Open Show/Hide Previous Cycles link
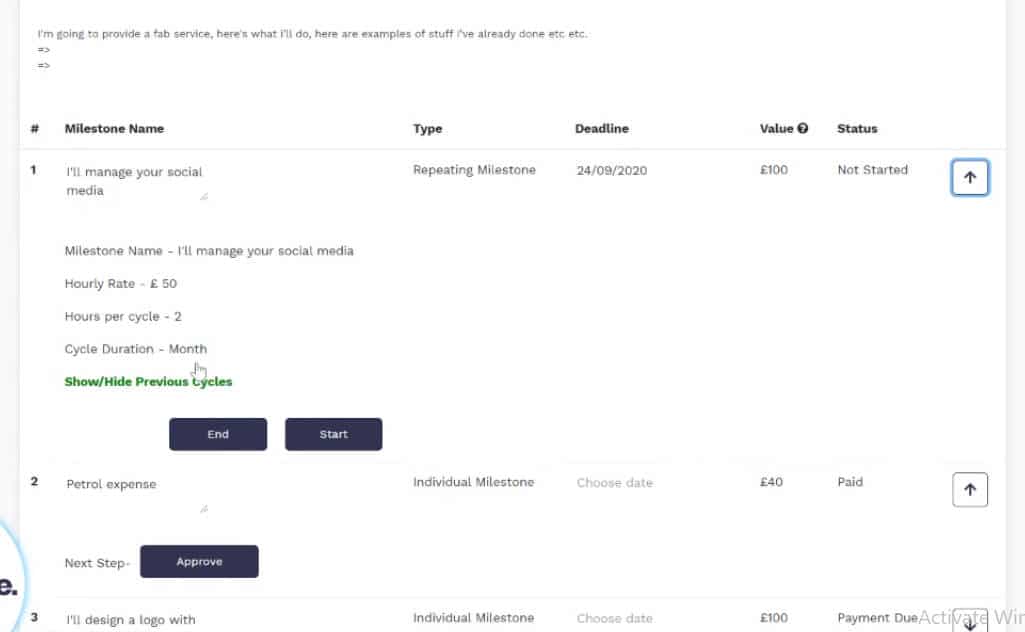The image size is (1025, 632). coord(148,382)
